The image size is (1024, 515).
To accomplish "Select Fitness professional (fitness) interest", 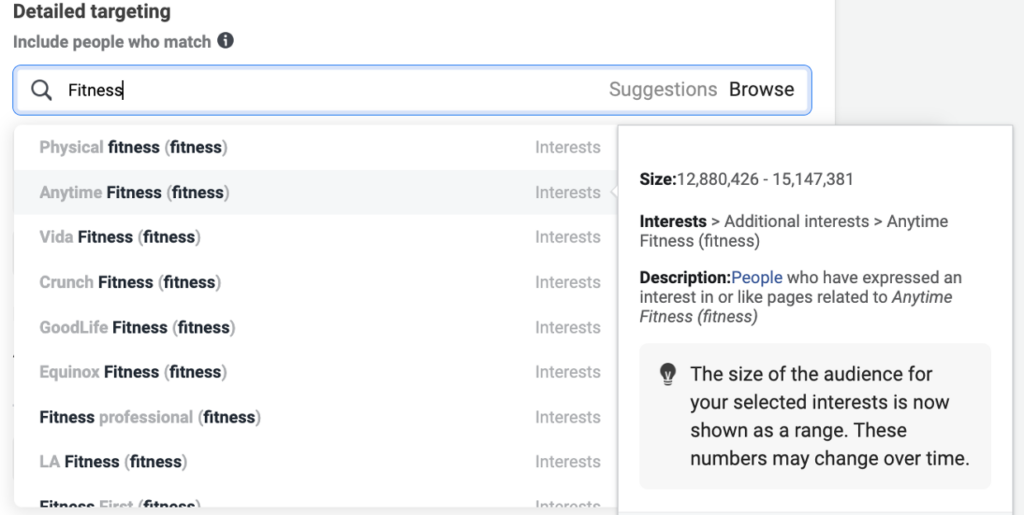I will click(x=315, y=417).
